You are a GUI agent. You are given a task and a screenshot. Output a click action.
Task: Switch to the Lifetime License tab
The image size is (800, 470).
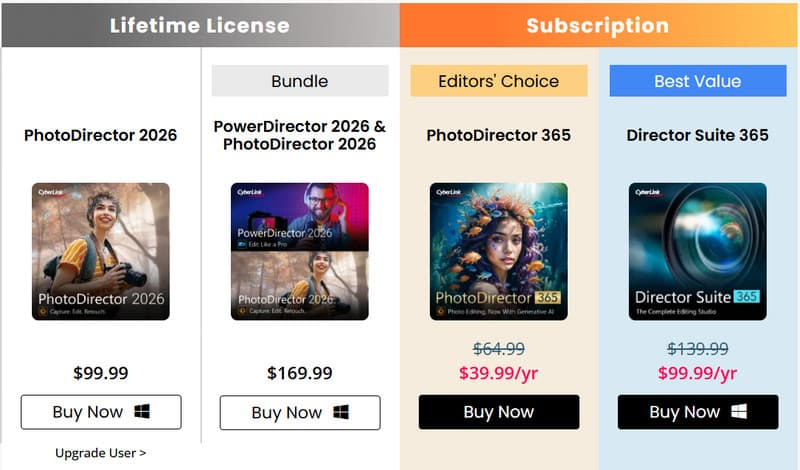coord(200,25)
